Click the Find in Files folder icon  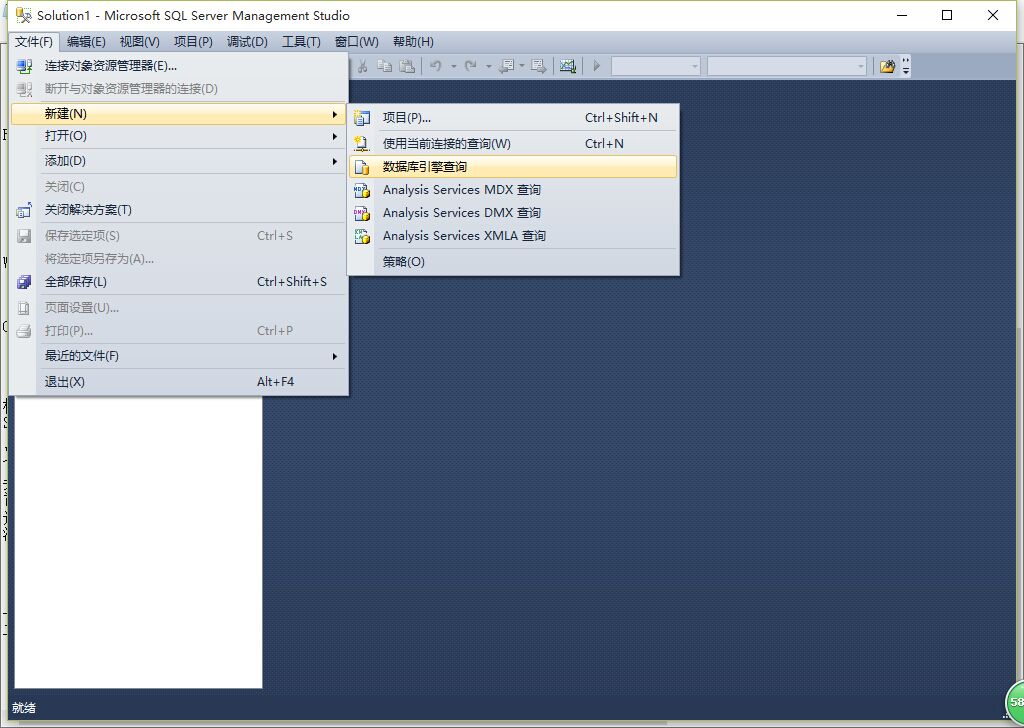(887, 66)
